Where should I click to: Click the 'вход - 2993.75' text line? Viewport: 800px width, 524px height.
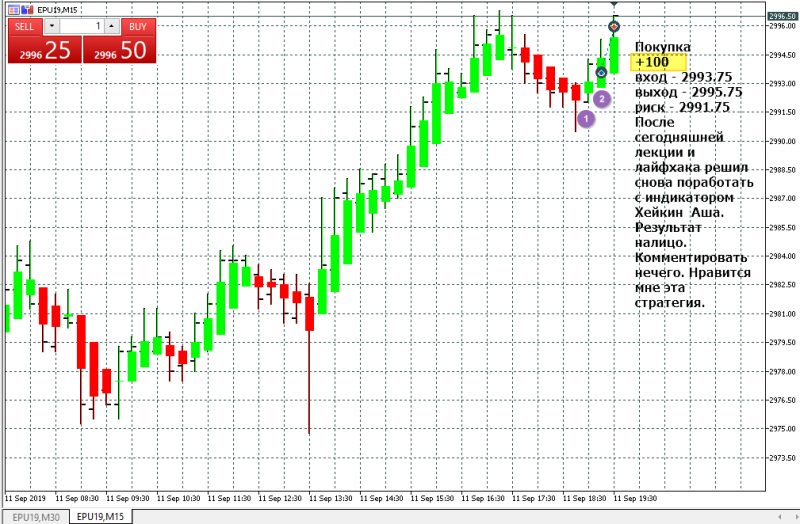point(684,77)
